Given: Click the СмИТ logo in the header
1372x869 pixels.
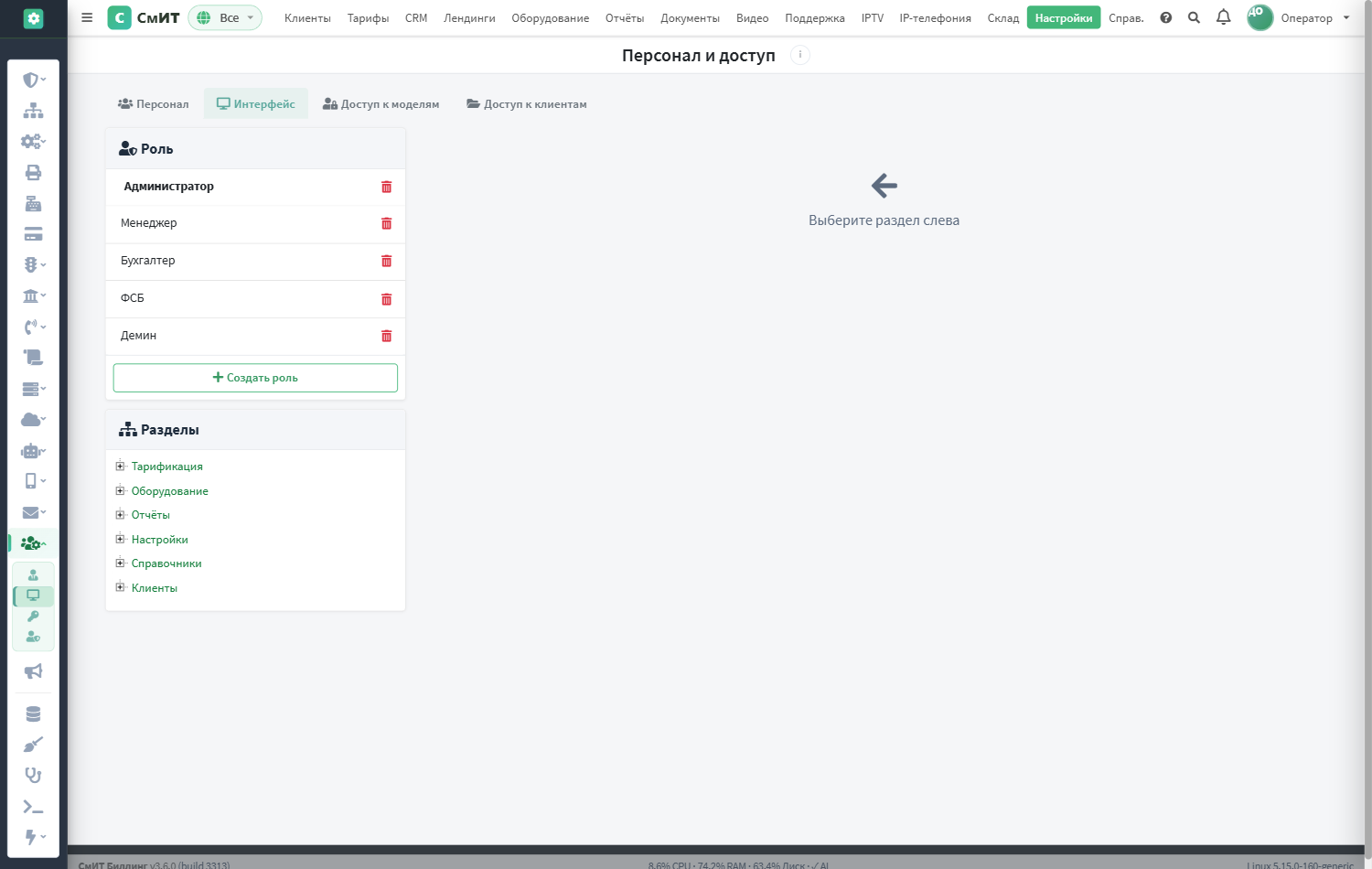Looking at the screenshot, I should 144,17.
